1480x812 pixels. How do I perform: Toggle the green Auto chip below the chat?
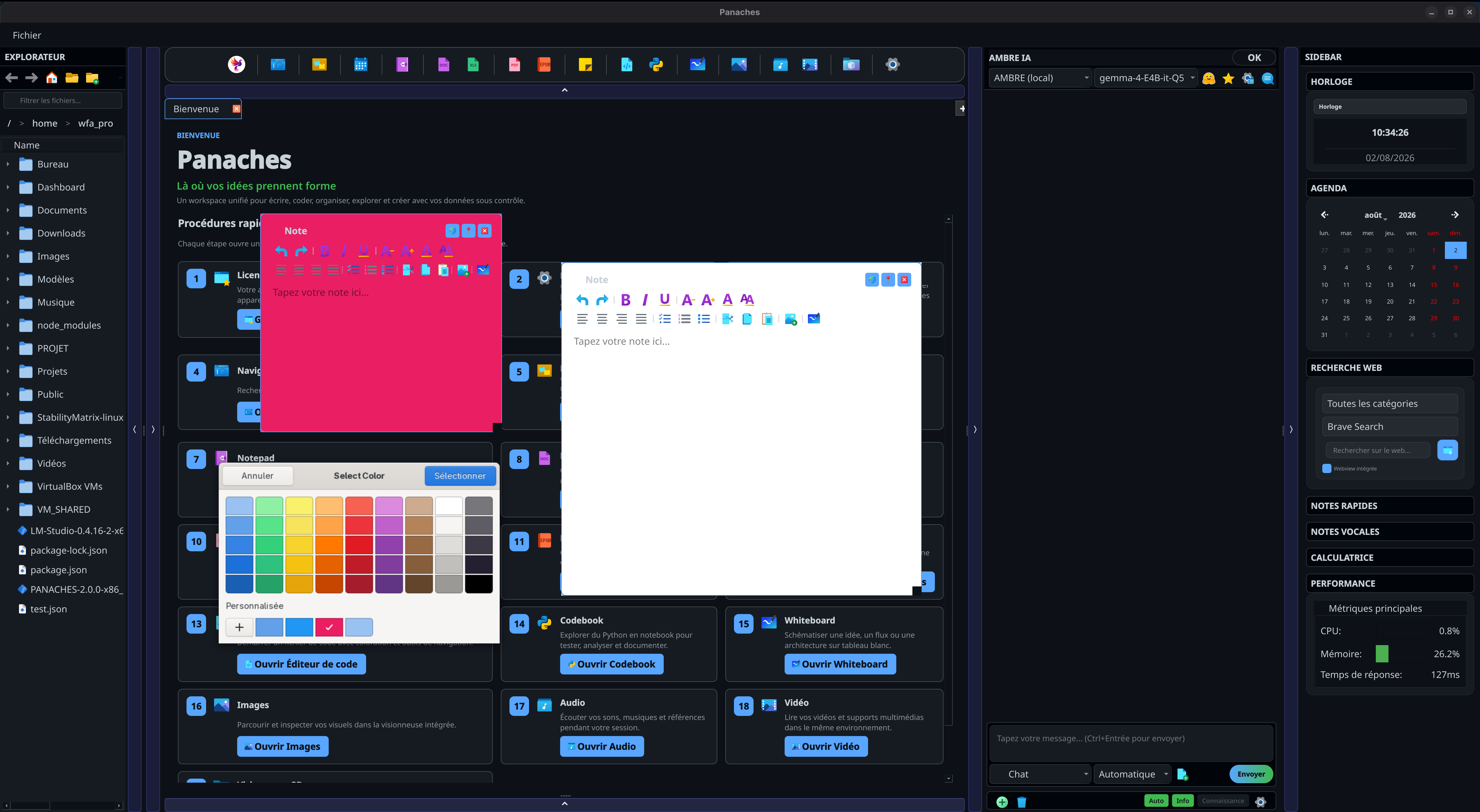coord(1156,800)
